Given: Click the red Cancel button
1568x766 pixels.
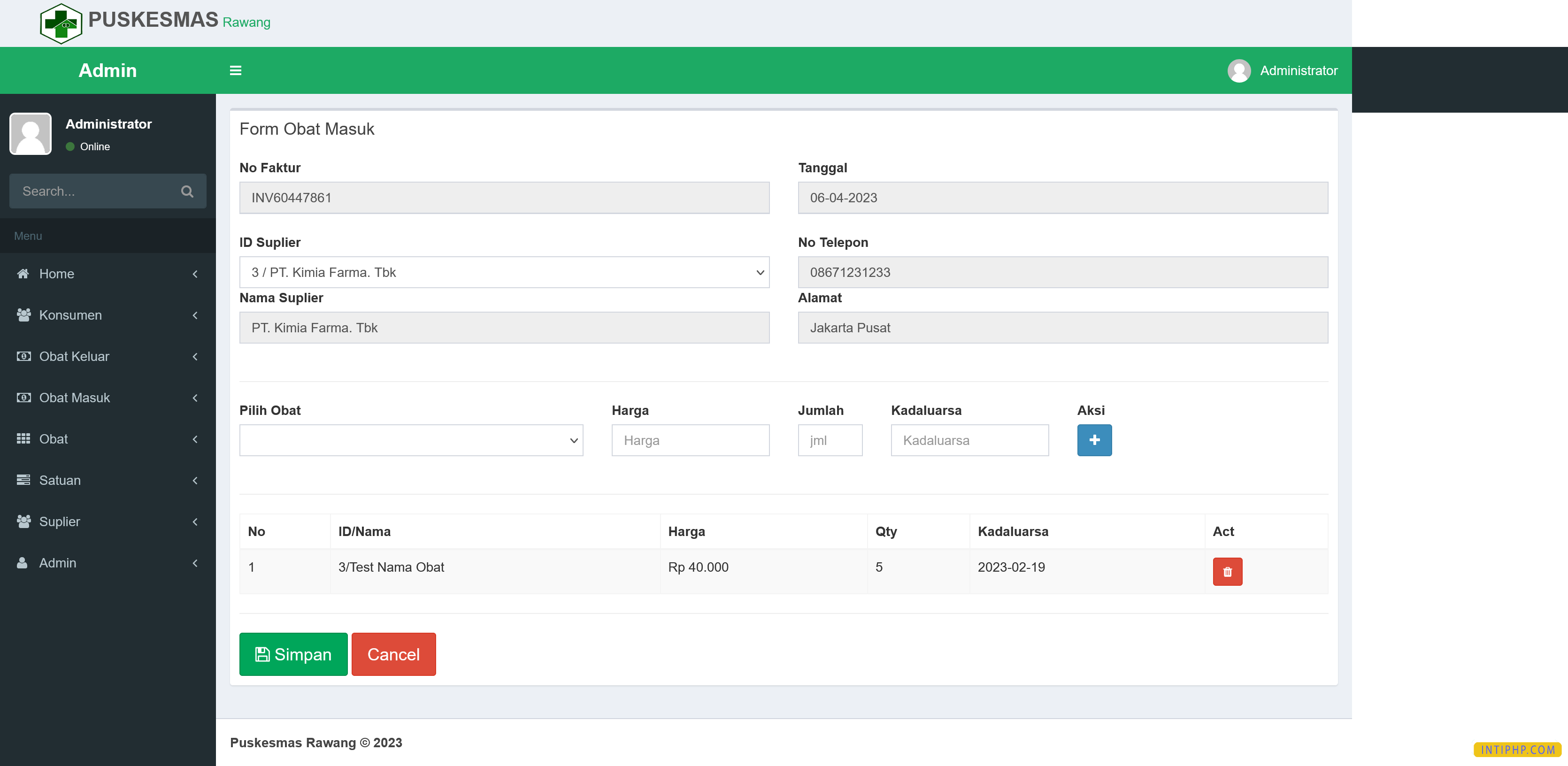Looking at the screenshot, I should click(x=393, y=654).
